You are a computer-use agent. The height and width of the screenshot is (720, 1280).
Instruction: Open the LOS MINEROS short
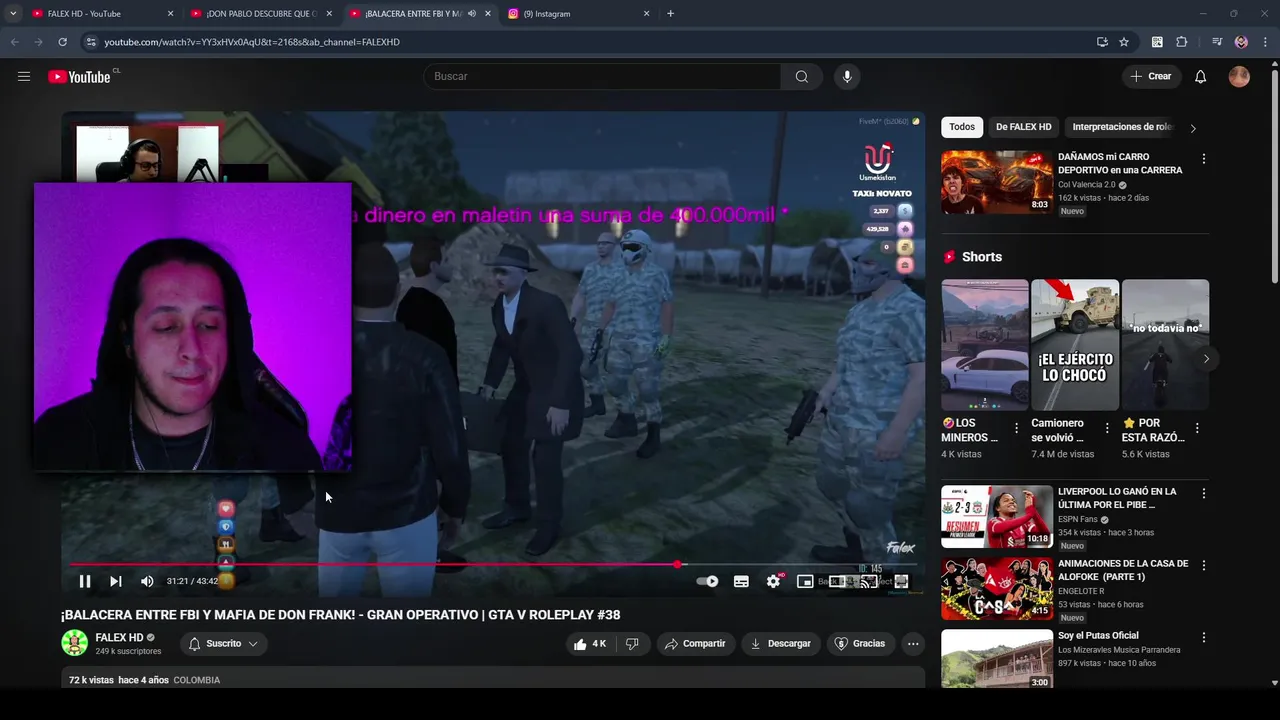(985, 345)
